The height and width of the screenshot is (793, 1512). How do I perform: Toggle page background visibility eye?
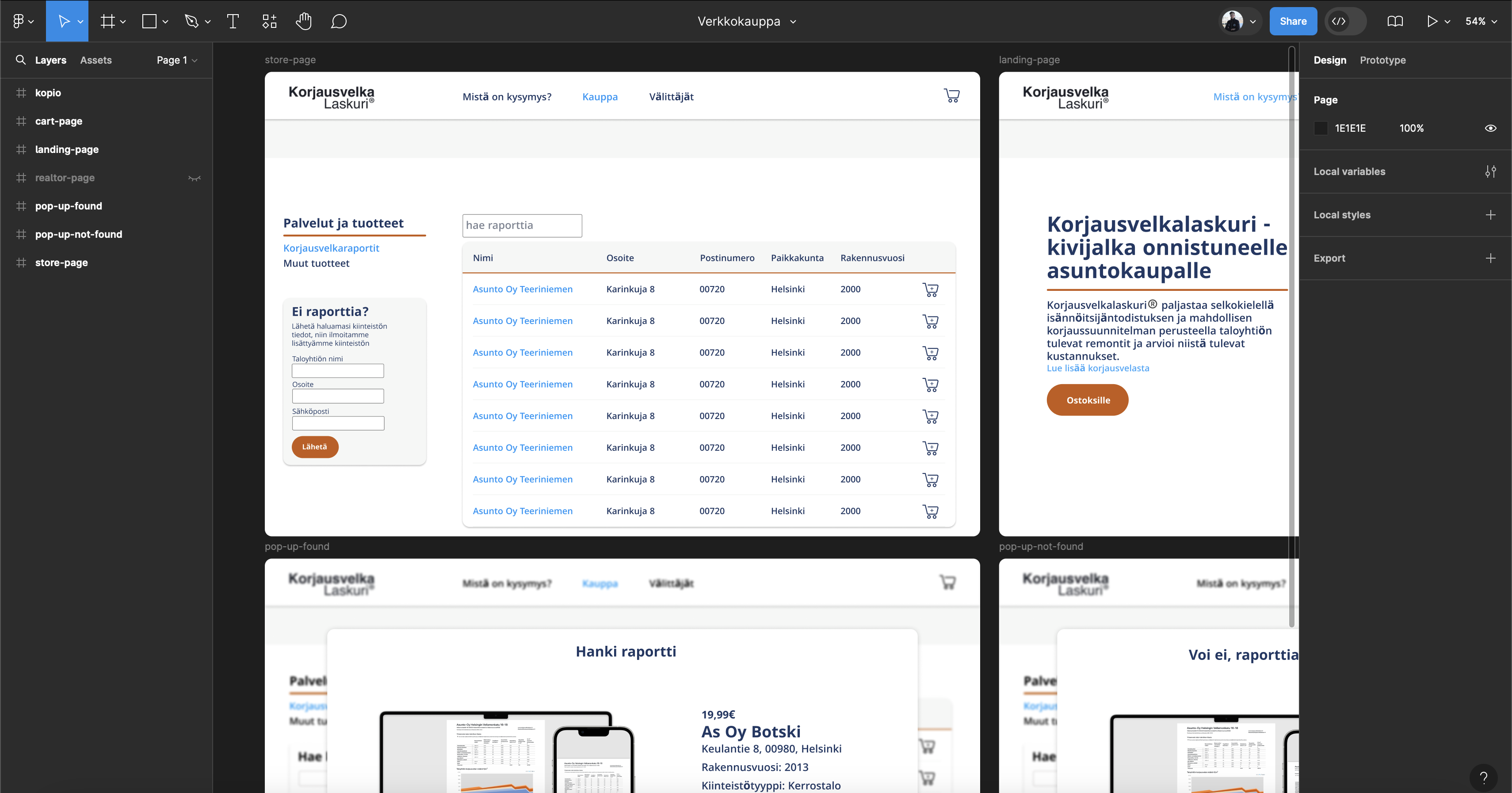pyautogui.click(x=1490, y=128)
